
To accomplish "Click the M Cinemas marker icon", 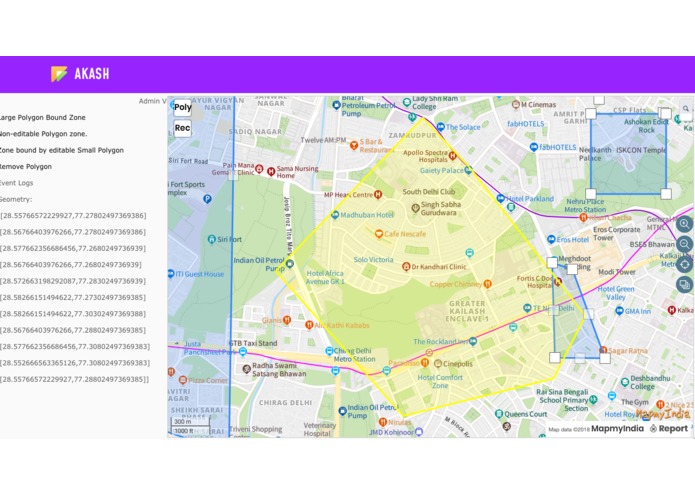I will click(x=515, y=105).
